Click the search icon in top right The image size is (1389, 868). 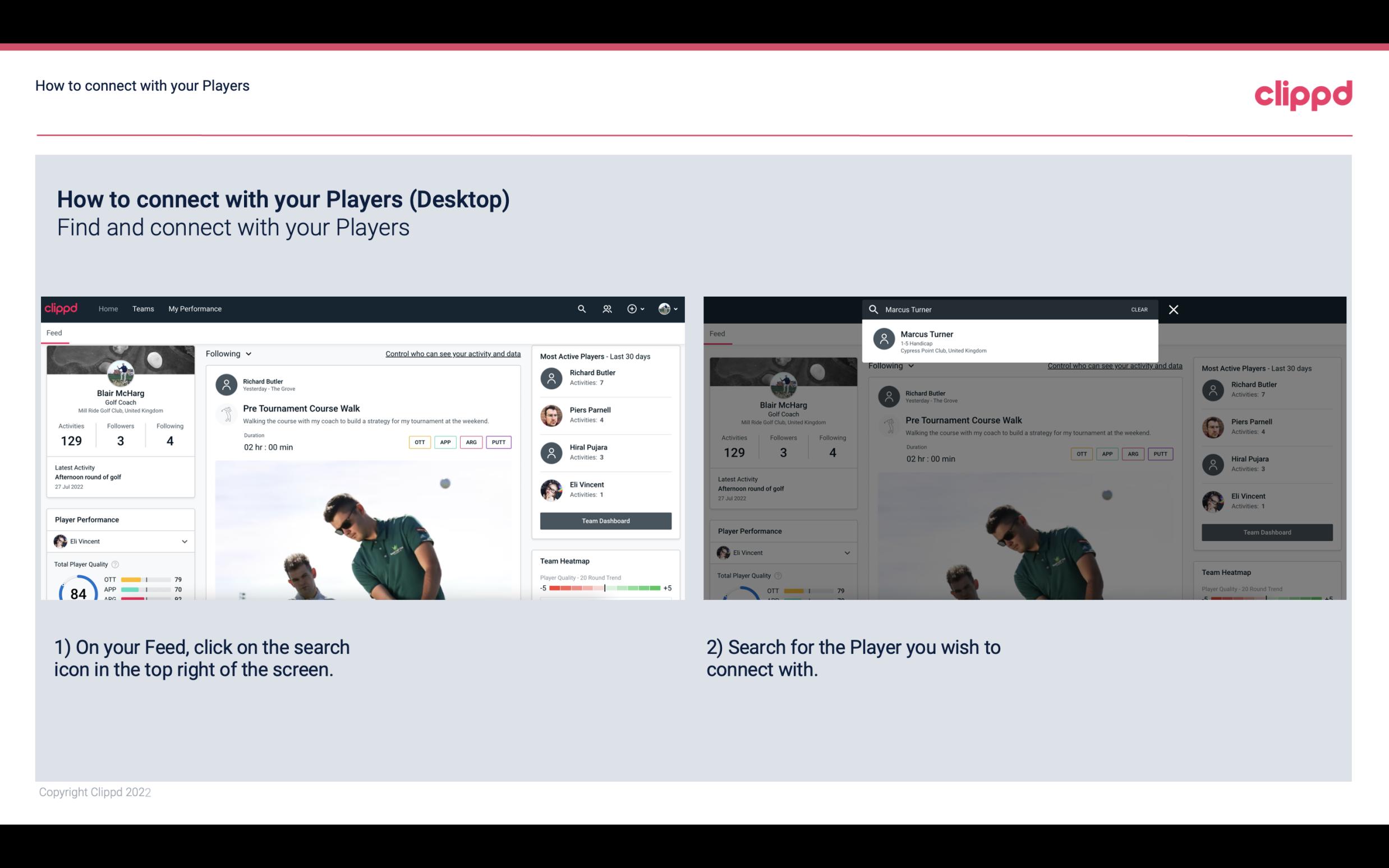(580, 308)
